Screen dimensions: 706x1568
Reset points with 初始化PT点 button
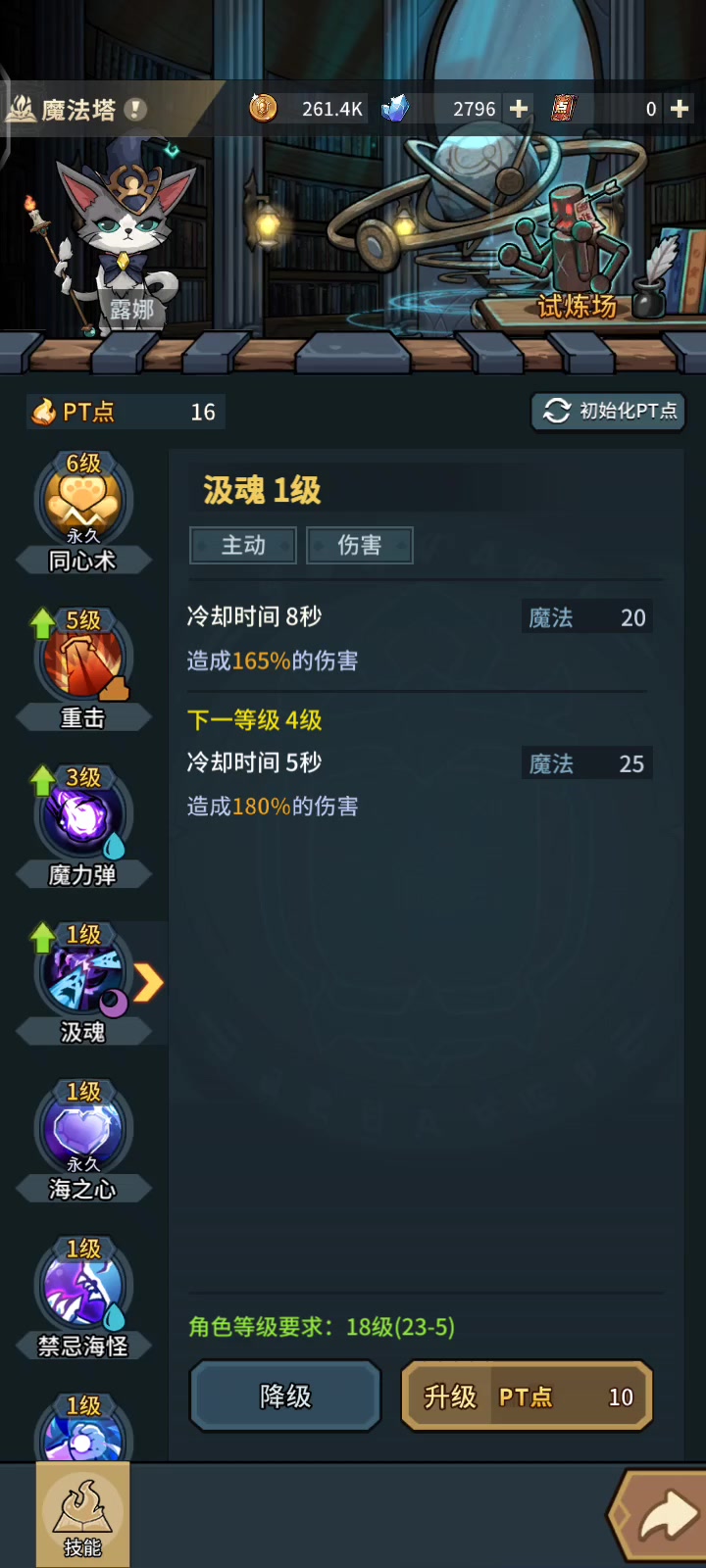pos(608,411)
